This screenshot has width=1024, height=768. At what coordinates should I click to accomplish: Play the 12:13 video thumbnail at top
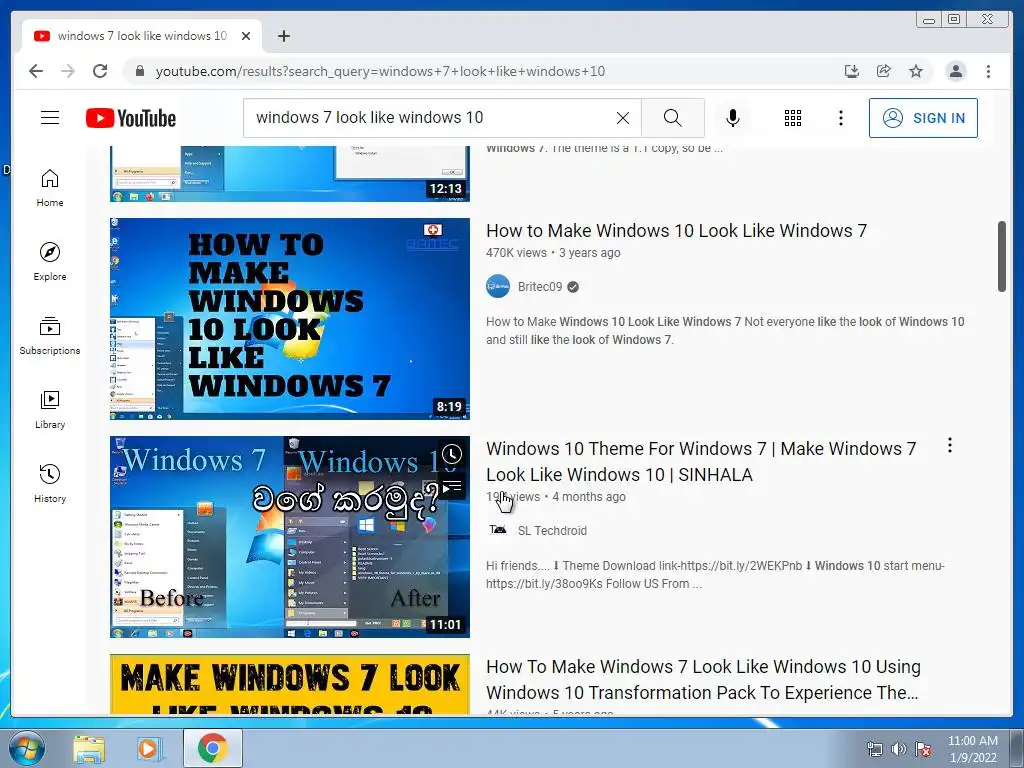[290, 174]
